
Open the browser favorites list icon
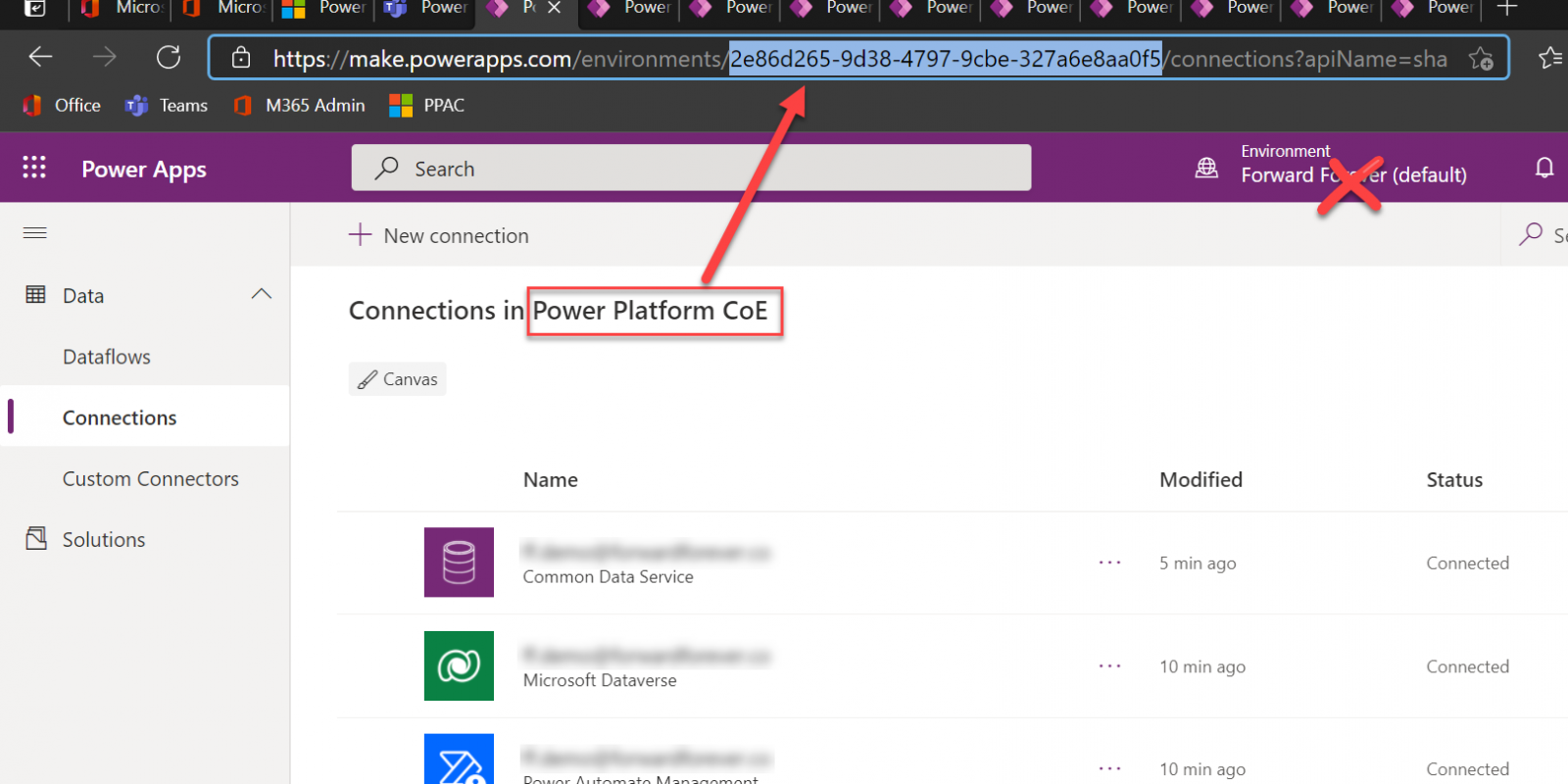(x=1551, y=59)
